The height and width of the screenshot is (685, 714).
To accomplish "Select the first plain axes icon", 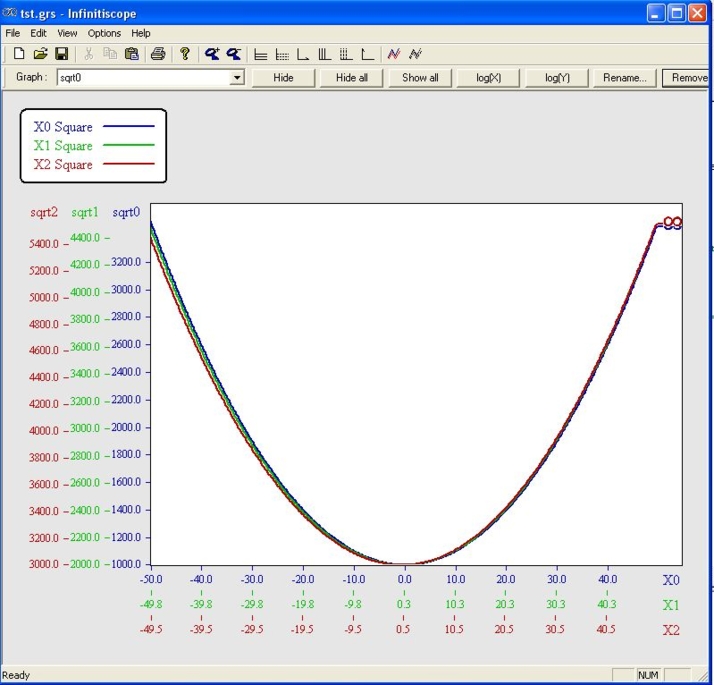I will pos(303,55).
